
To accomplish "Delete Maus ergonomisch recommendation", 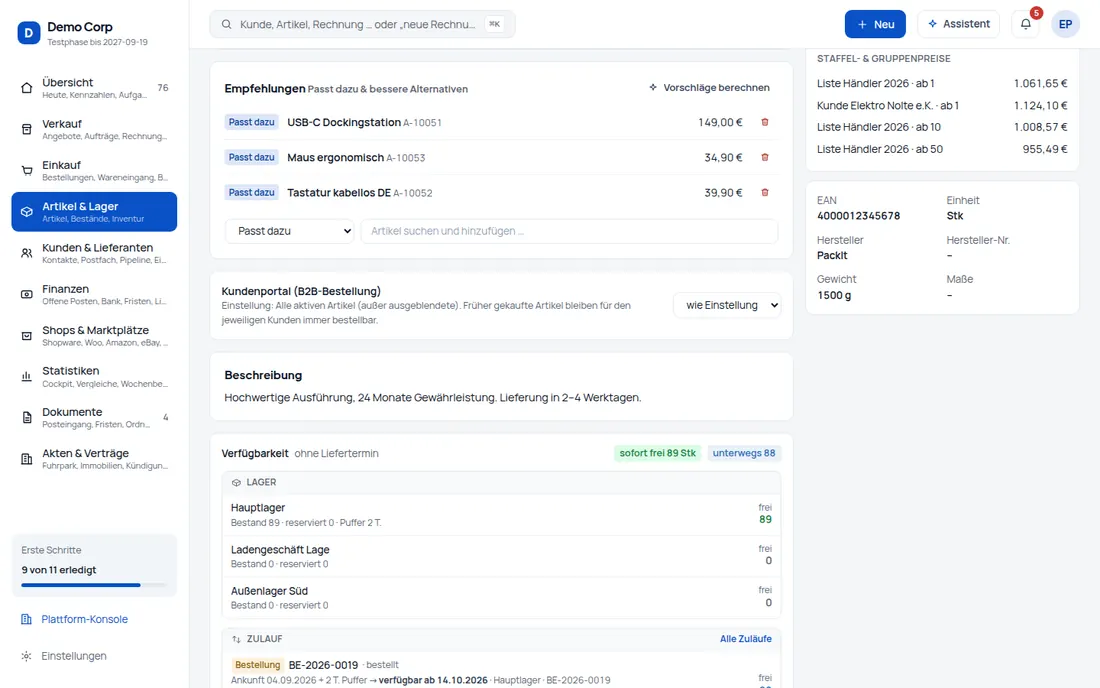I will [x=765, y=157].
